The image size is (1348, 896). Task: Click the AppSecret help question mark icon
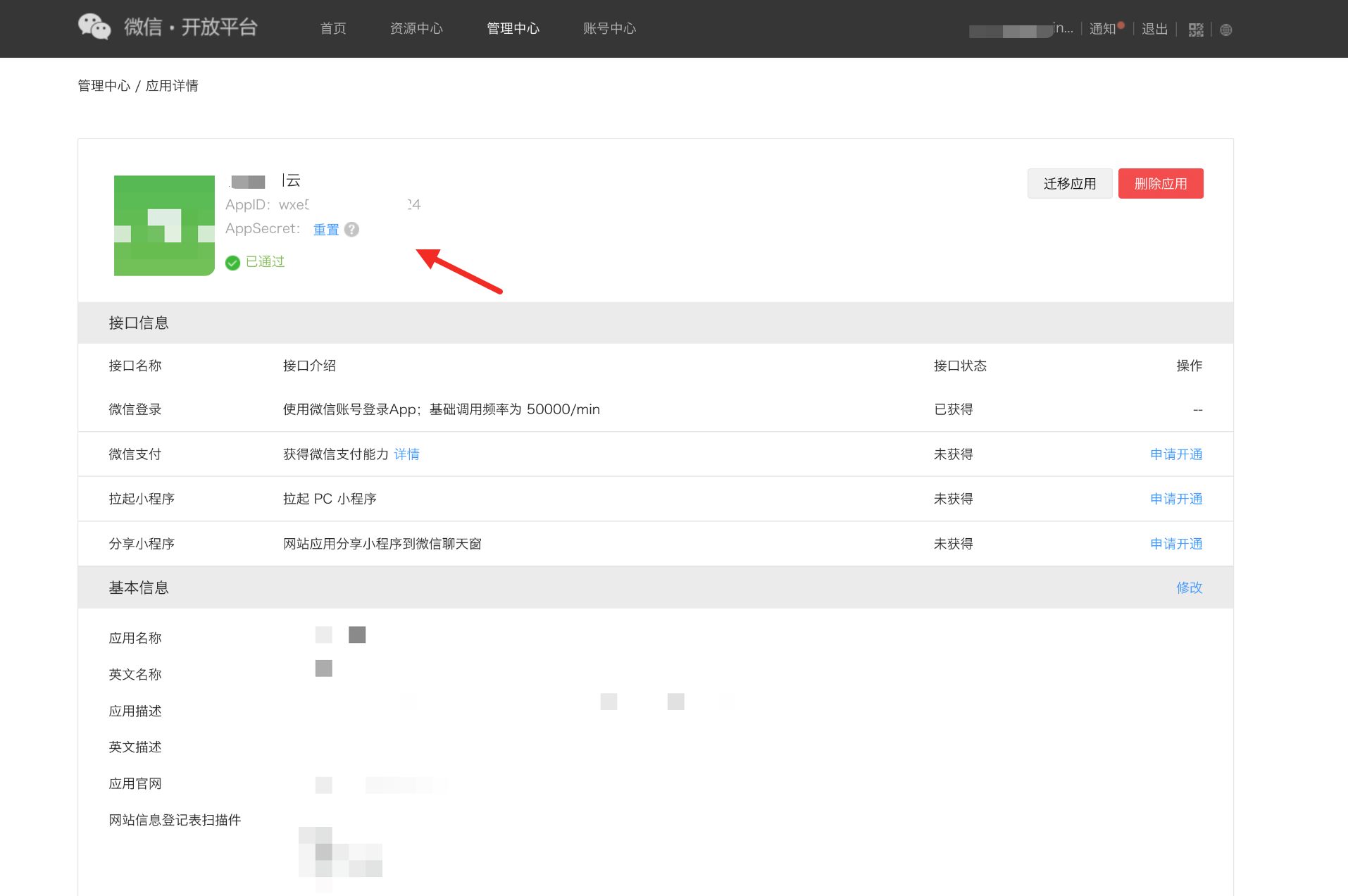[351, 230]
